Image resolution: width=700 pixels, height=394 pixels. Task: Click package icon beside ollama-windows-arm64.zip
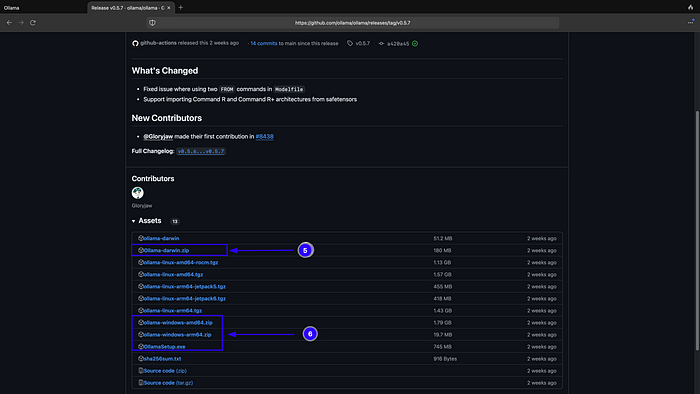click(x=141, y=335)
